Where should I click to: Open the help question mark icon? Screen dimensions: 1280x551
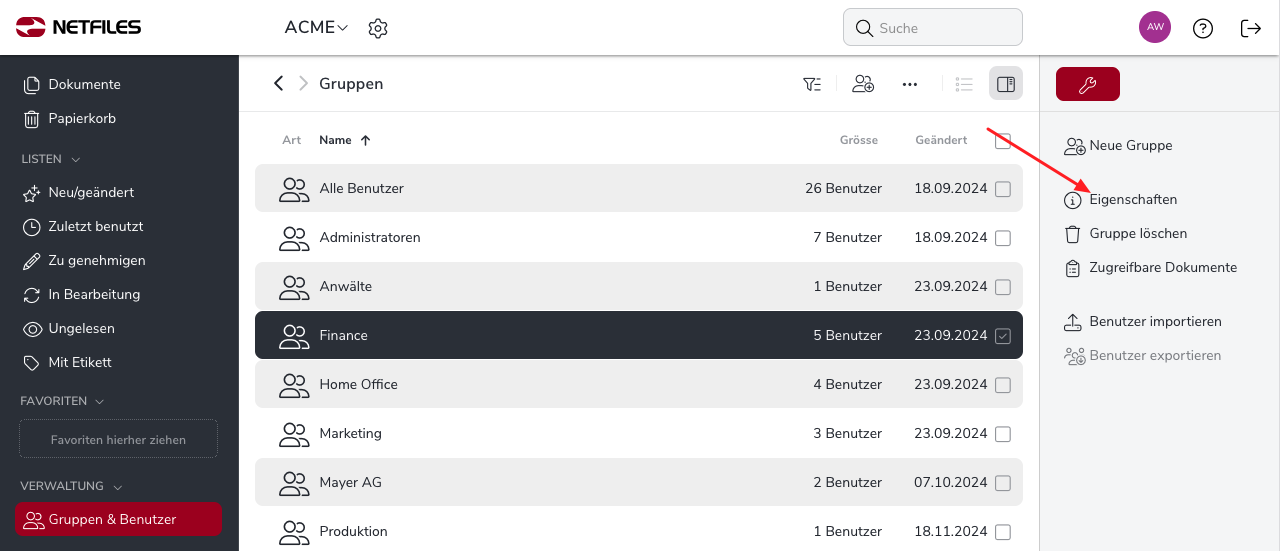pyautogui.click(x=1203, y=28)
